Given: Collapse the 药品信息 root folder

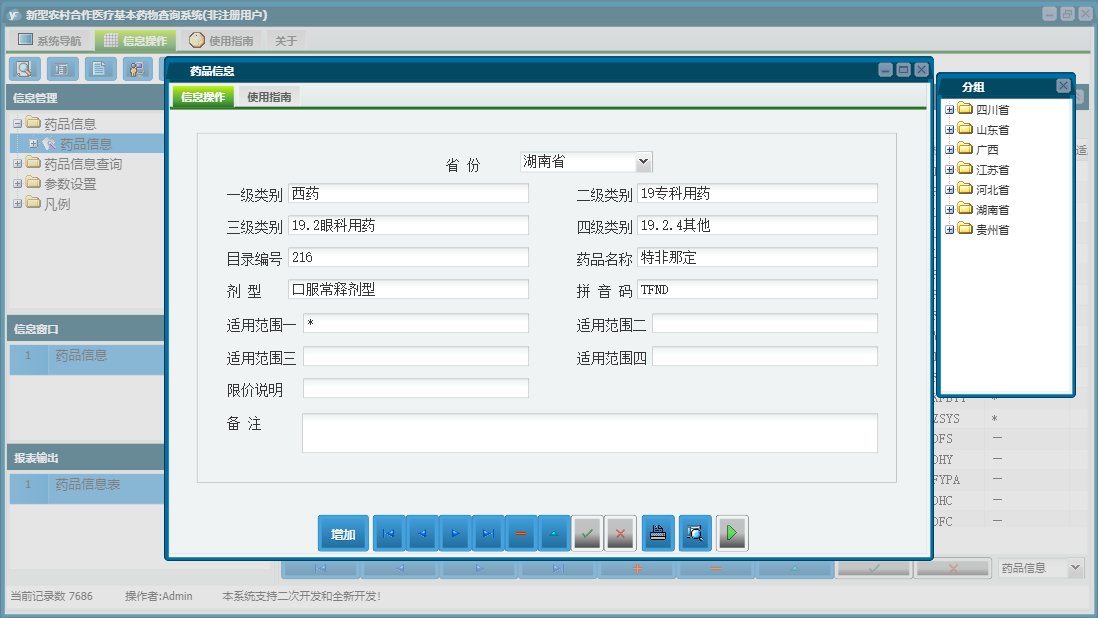Looking at the screenshot, I should (18, 124).
